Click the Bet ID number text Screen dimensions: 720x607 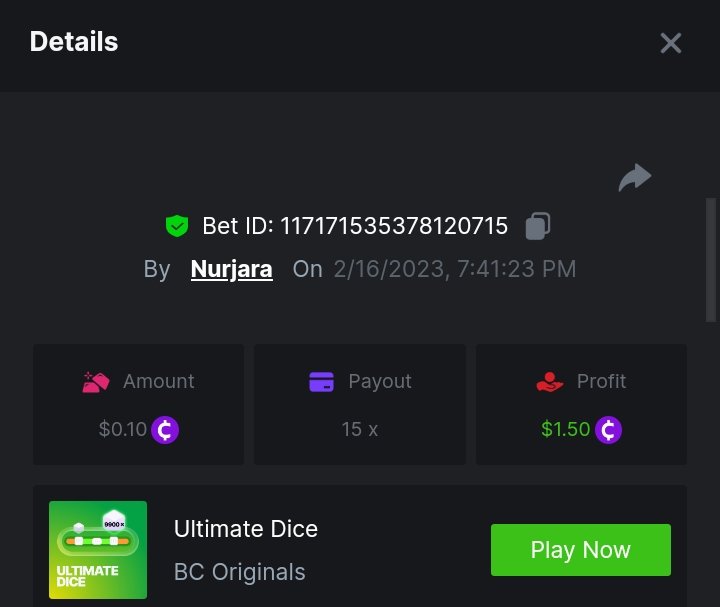(x=394, y=227)
